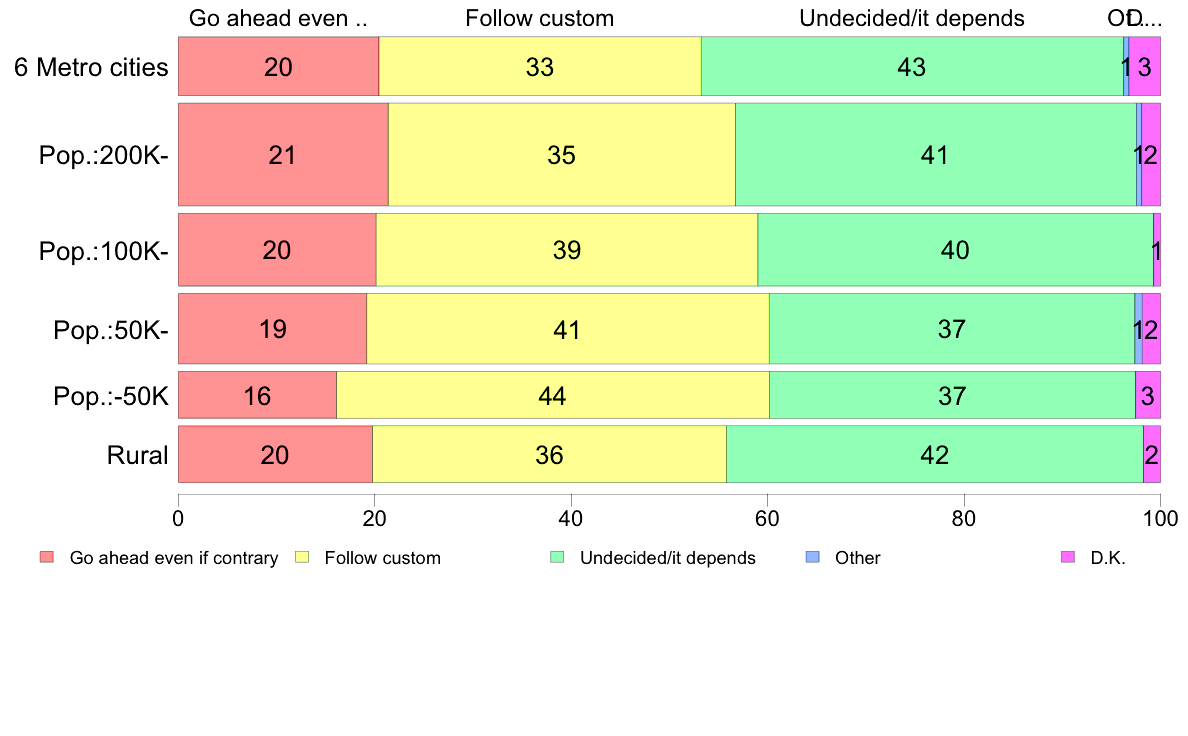
Task: Click the green 42 segment in Rural row
Action: pyautogui.click(x=934, y=455)
